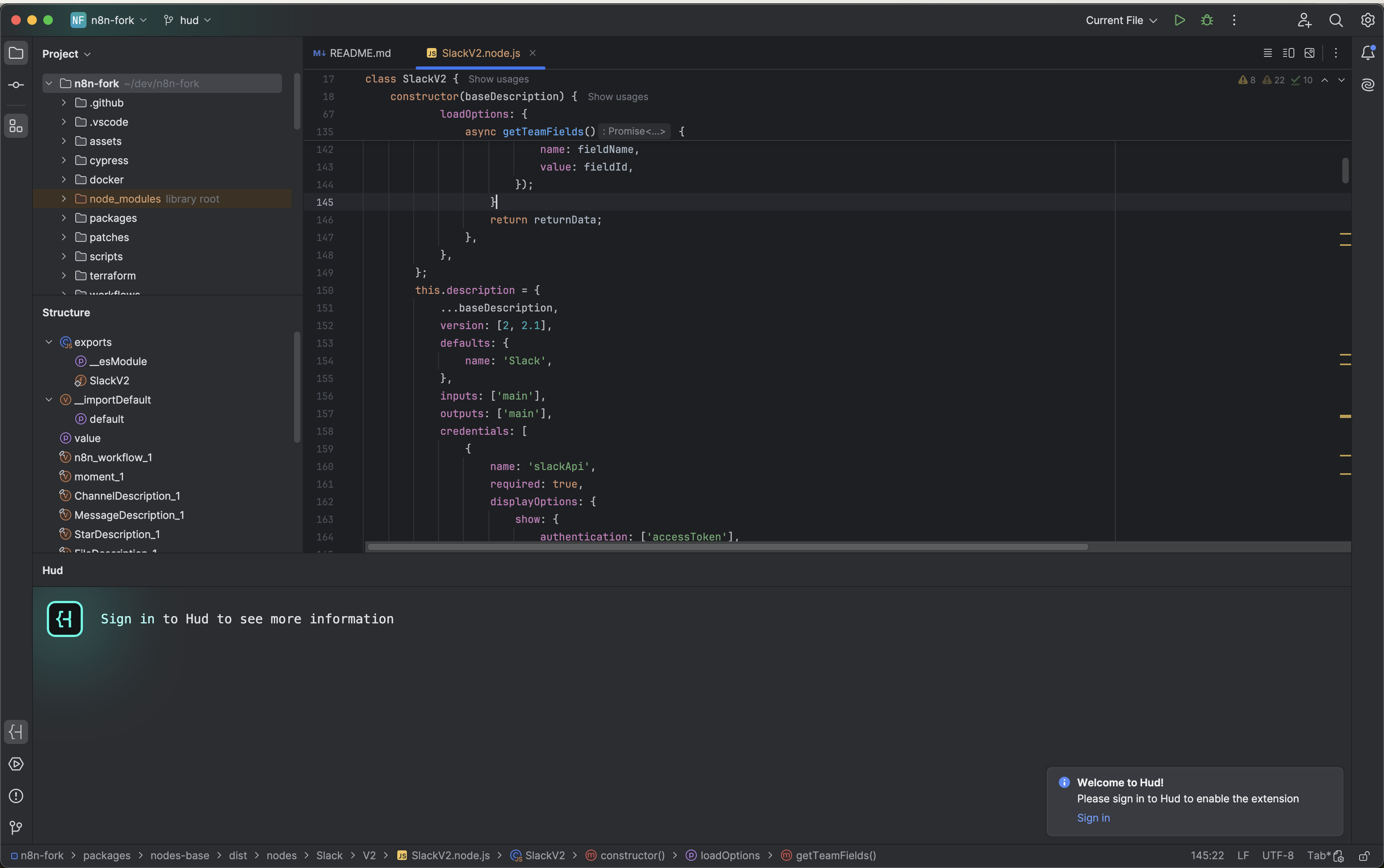1384x868 pixels.
Task: Collapse the exports node in Structure
Action: 49,342
